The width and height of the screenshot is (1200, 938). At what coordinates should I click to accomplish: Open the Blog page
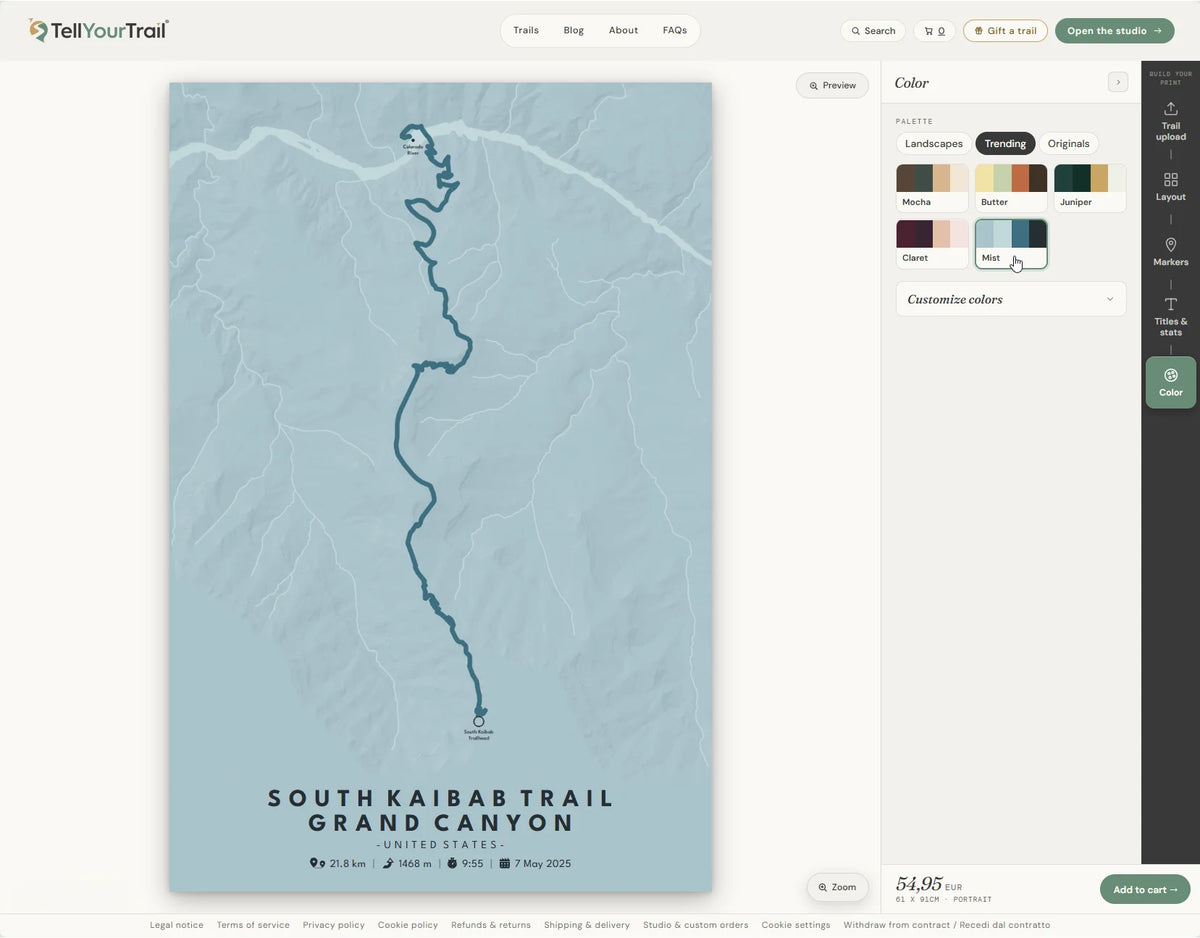pos(574,30)
